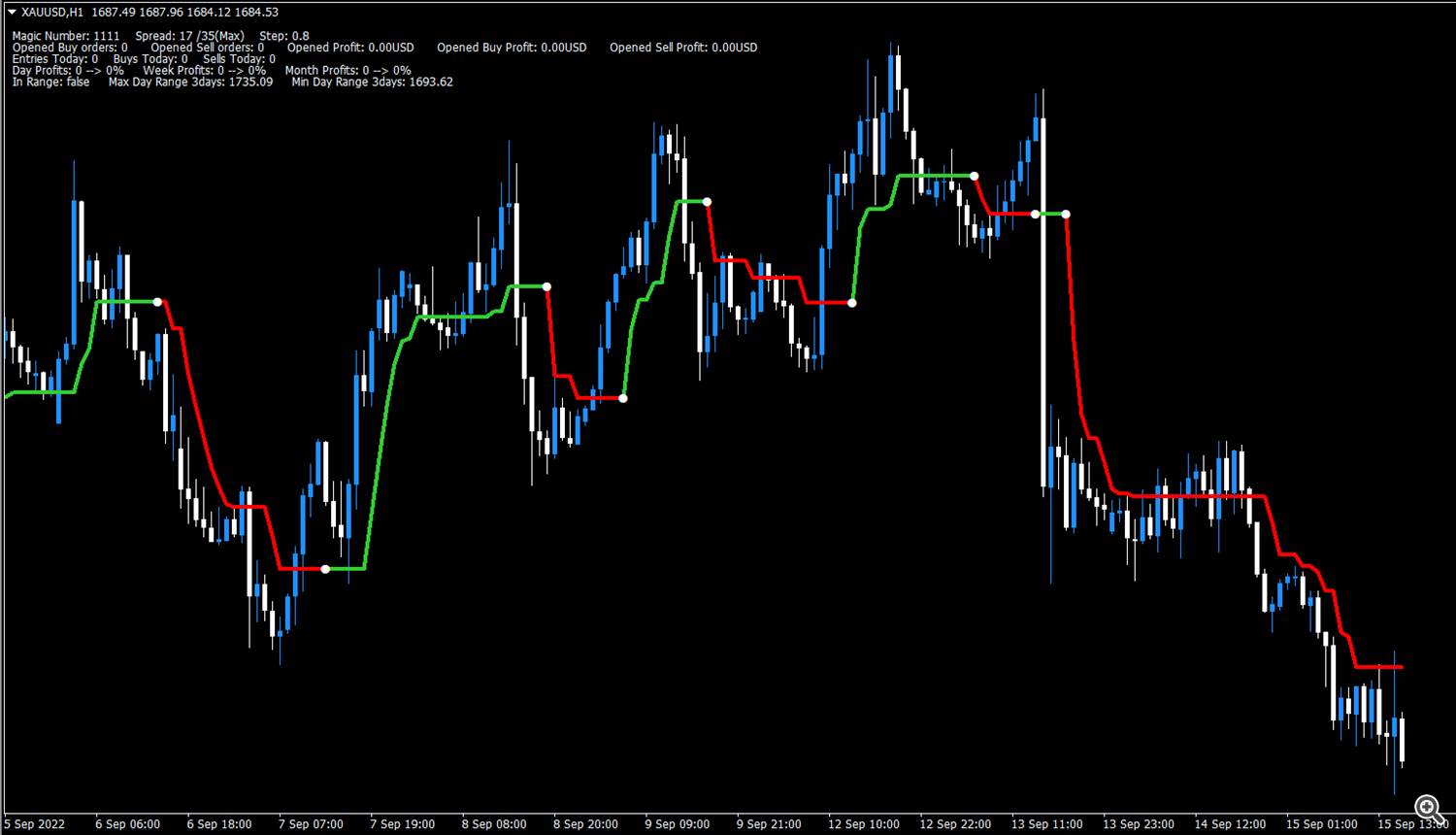The image size is (1456, 835).
Task: Click the 12 Sep 10:00 time axis label
Action: 864,824
